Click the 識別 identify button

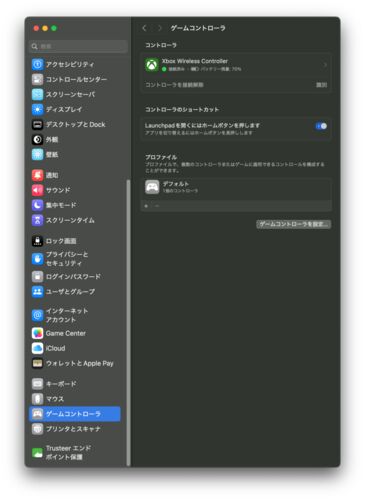pos(321,85)
